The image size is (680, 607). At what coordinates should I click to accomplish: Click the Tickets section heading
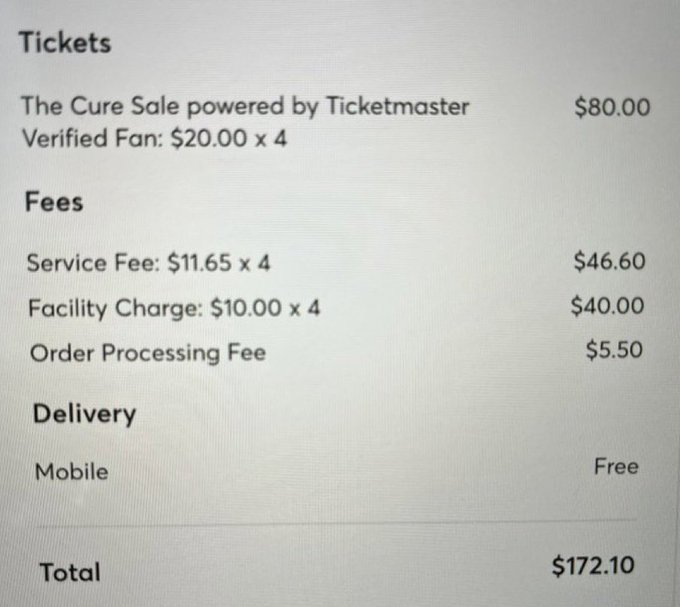pos(65,44)
